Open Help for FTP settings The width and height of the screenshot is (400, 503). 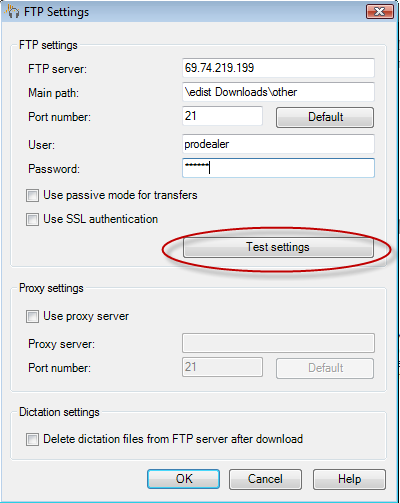349,479
